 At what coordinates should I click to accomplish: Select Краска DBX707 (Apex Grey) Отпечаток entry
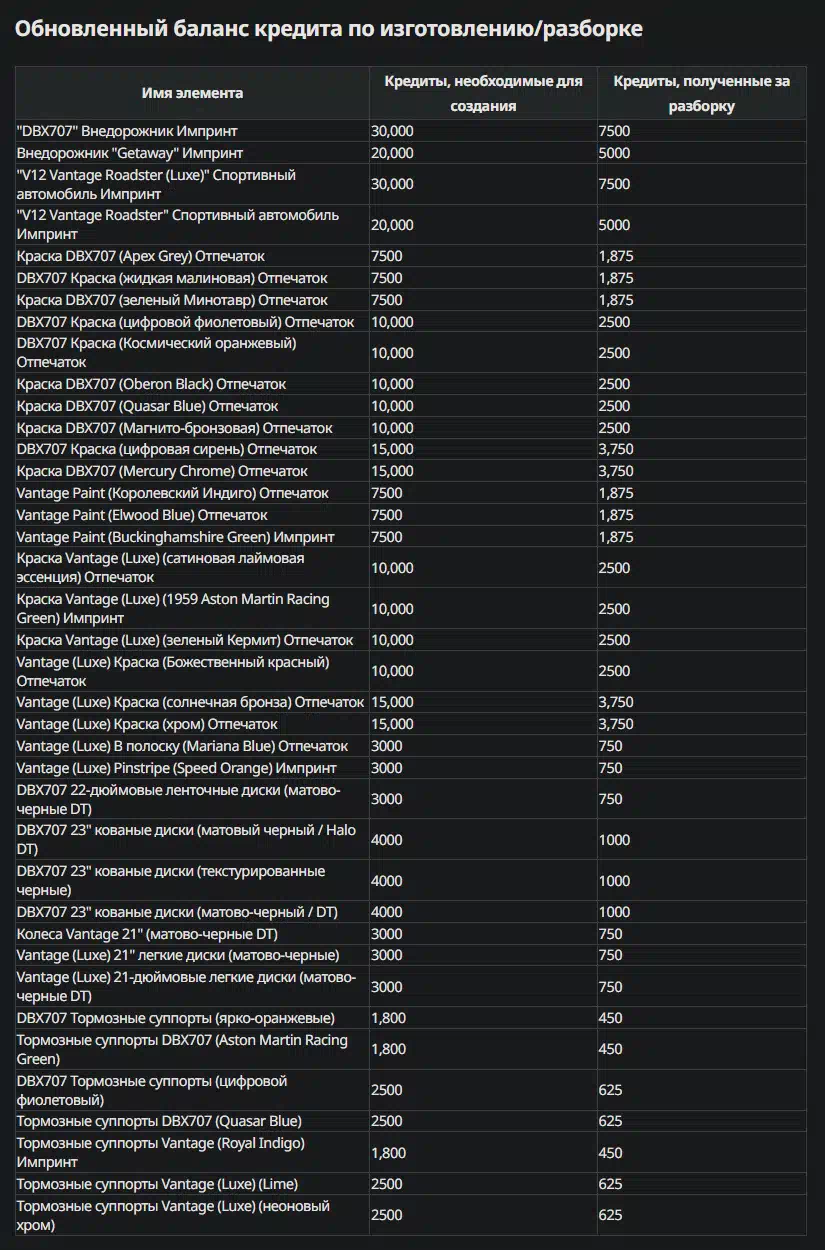point(412,256)
